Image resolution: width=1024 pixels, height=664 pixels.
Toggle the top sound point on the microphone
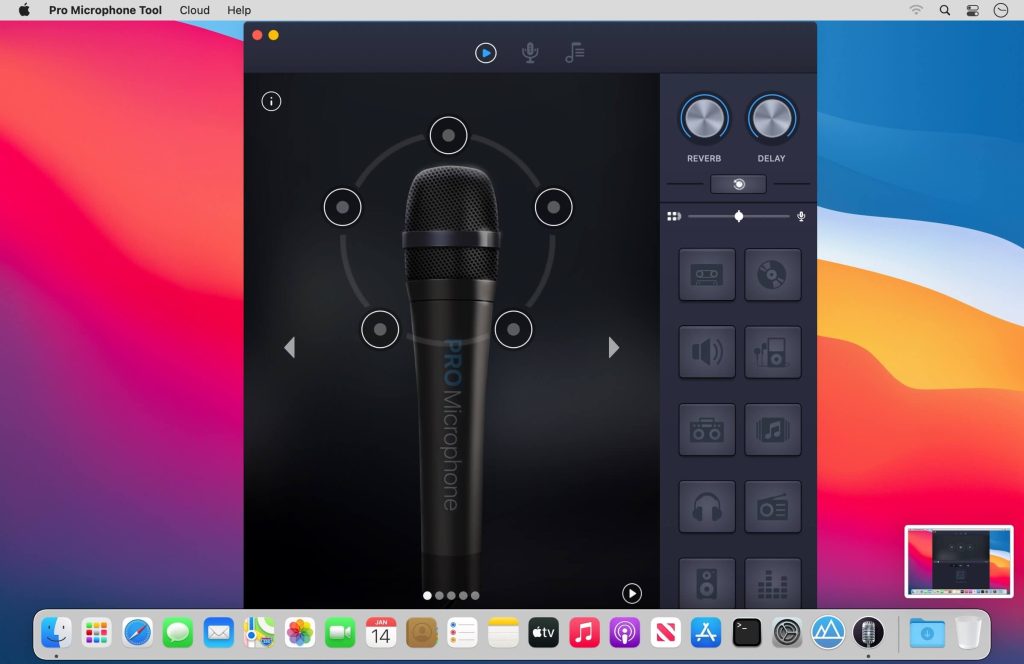click(x=449, y=136)
